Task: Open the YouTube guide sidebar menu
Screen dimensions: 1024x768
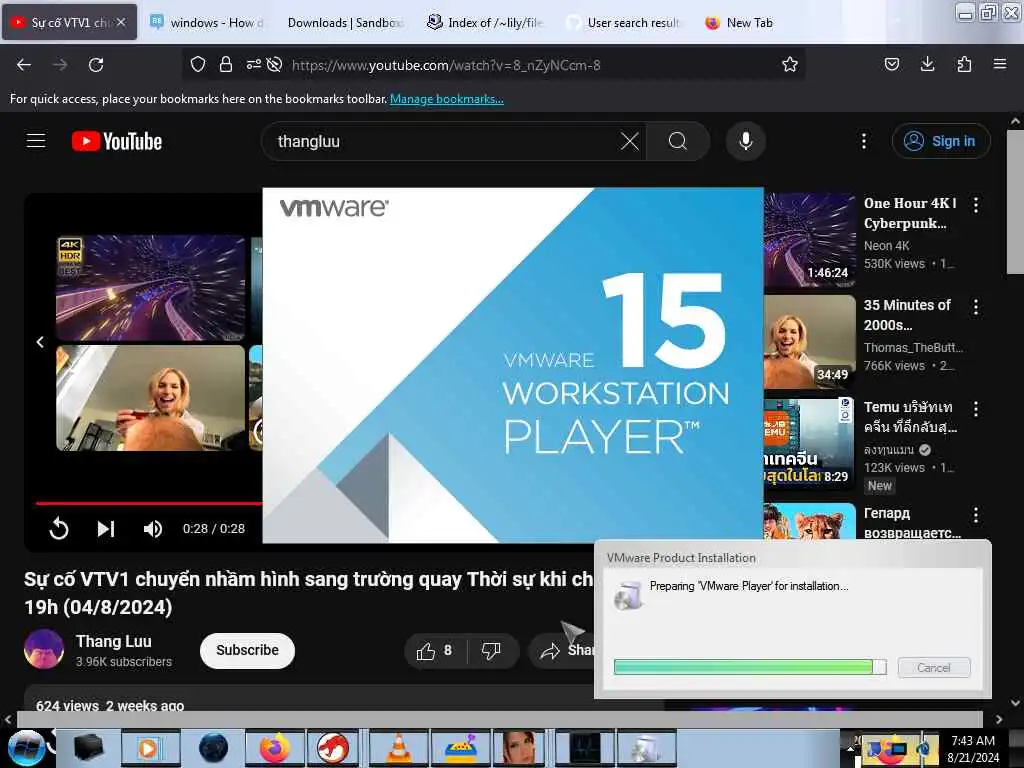Action: 36,141
